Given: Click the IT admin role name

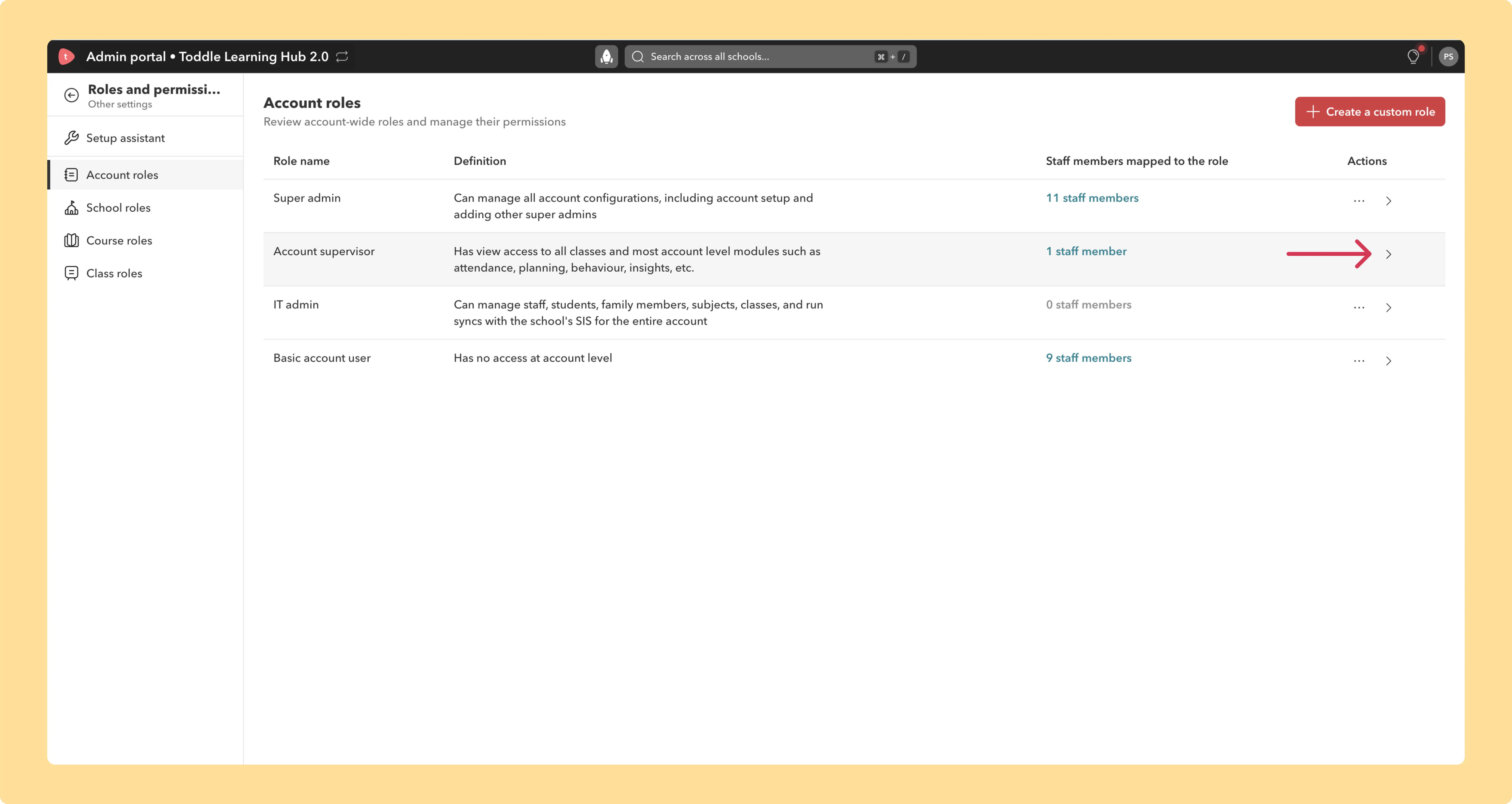Looking at the screenshot, I should pos(296,305).
